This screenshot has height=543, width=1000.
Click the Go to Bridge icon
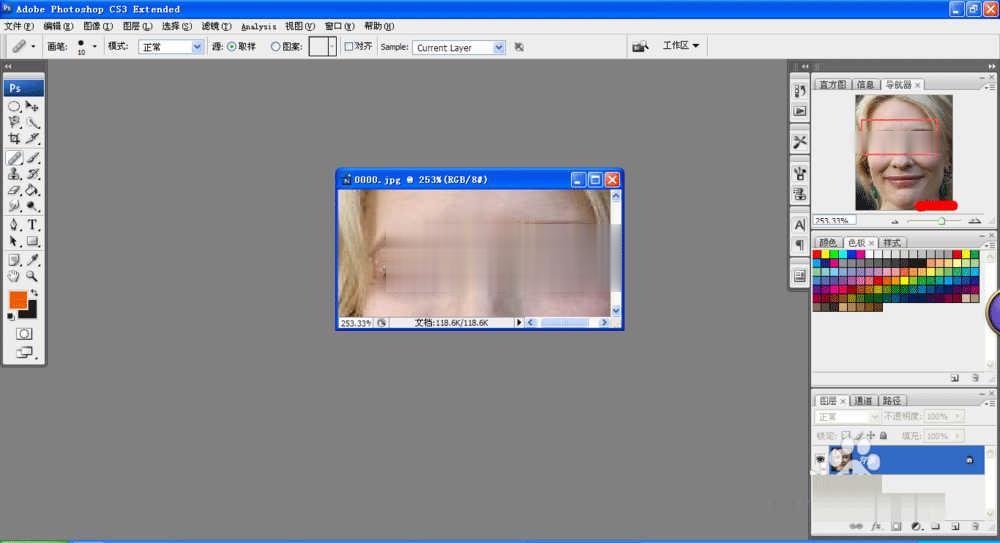(x=640, y=46)
